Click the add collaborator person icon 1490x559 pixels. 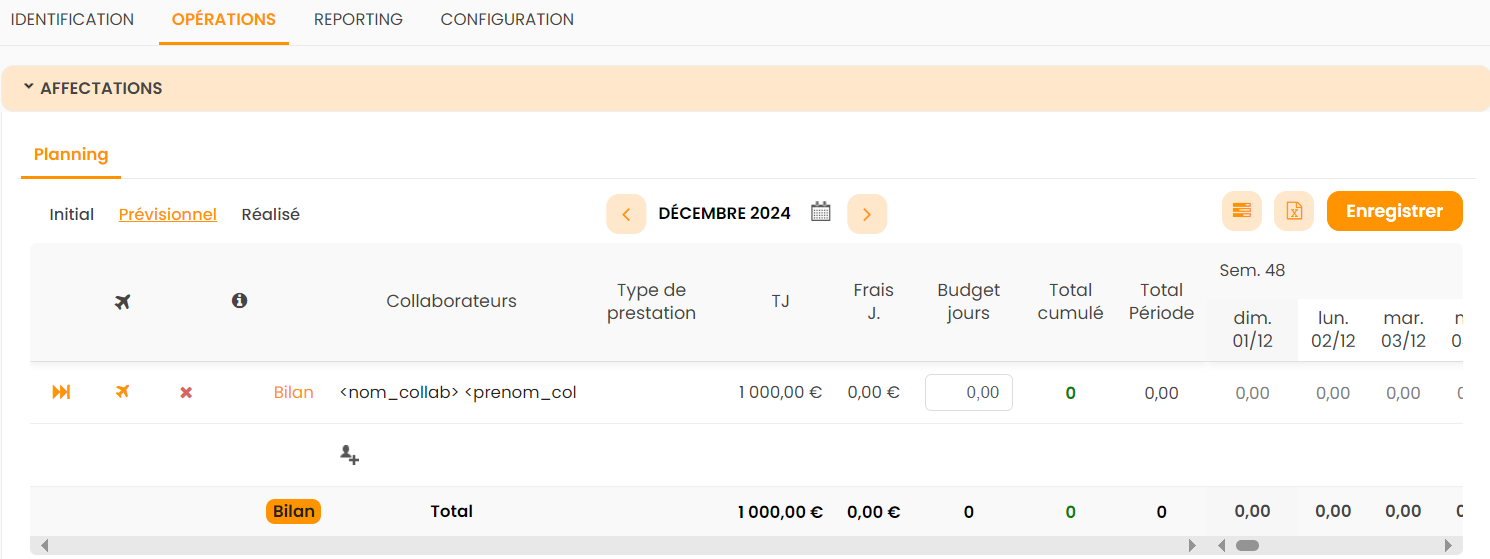tap(349, 455)
